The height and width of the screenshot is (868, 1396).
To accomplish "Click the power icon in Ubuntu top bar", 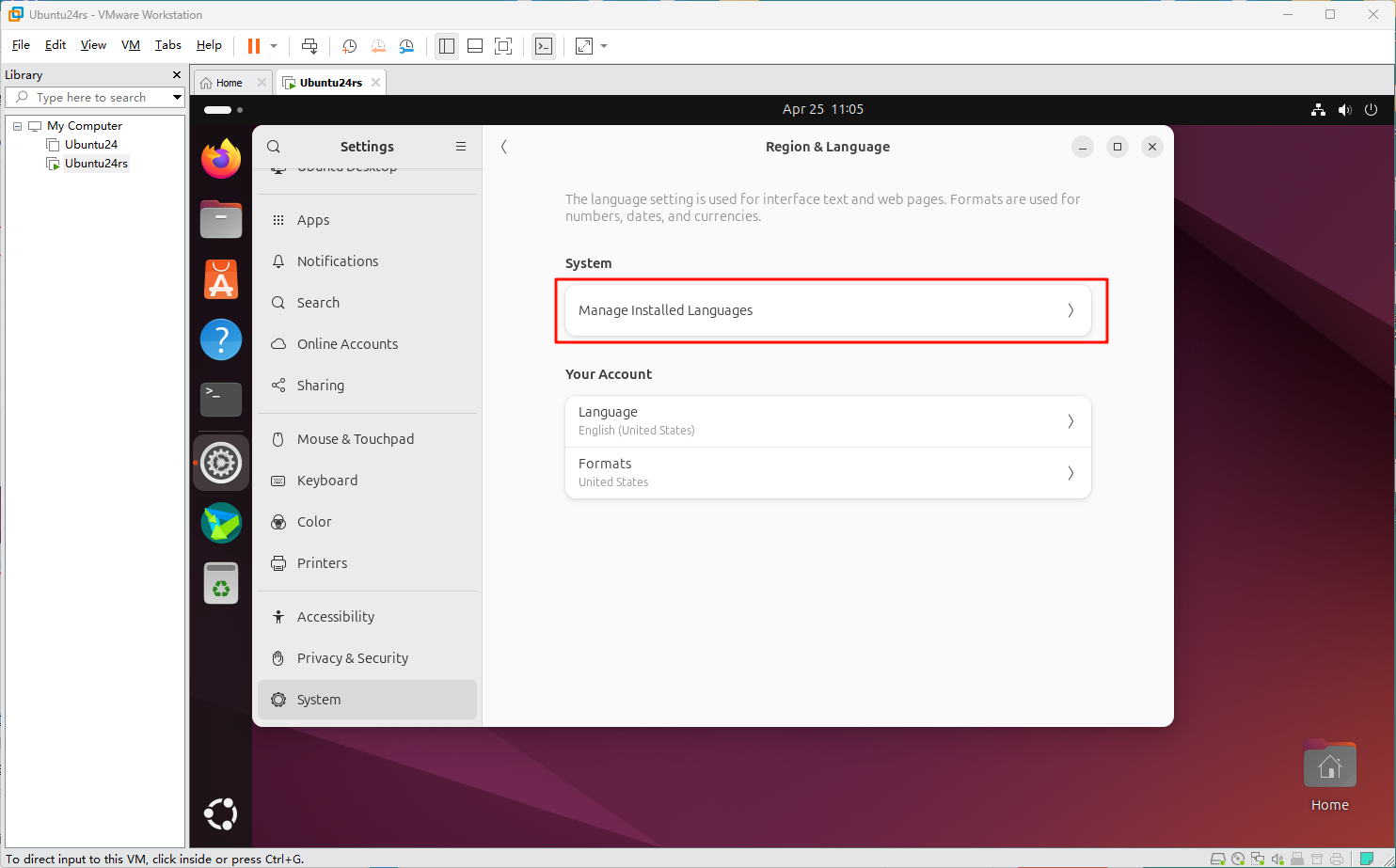I will [x=1371, y=110].
